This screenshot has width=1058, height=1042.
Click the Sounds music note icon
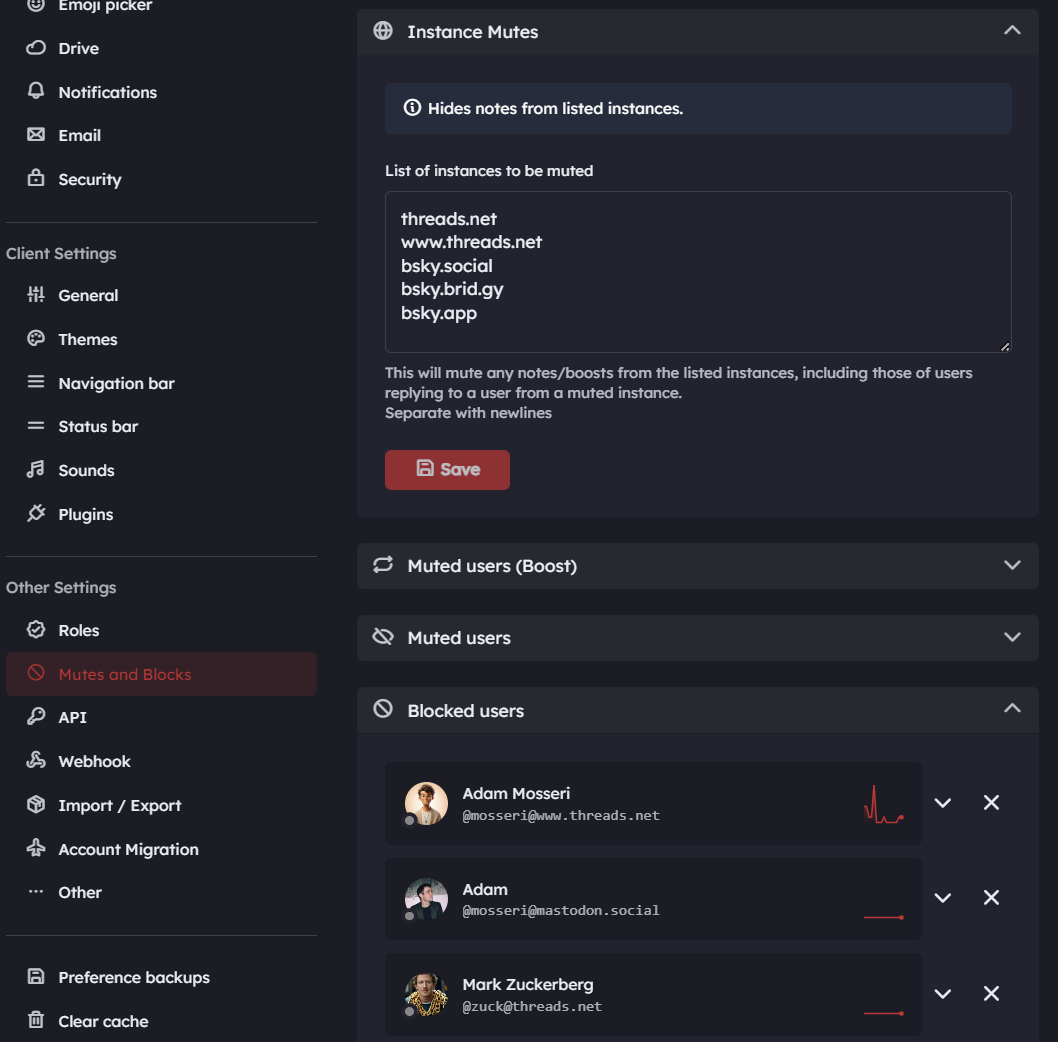pos(36,470)
